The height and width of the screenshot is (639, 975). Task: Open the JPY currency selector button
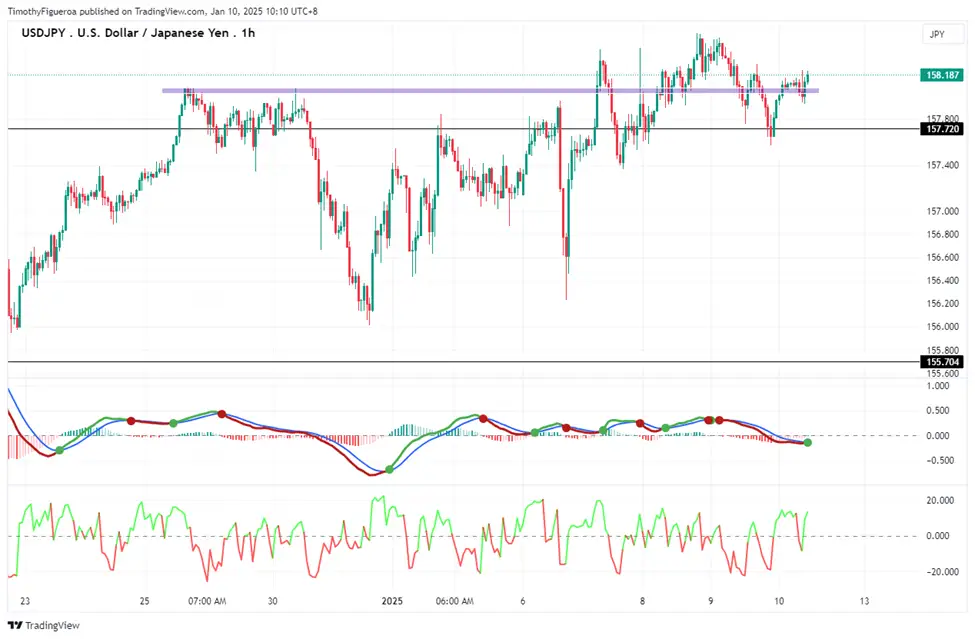tap(943, 35)
